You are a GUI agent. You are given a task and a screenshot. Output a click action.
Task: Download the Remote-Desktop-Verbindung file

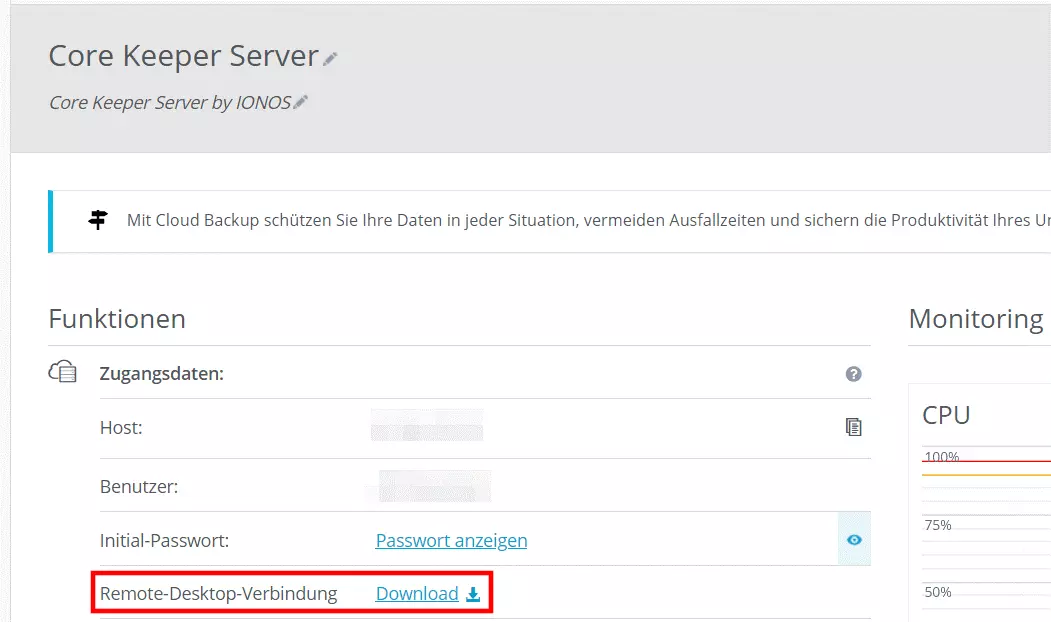[417, 594]
